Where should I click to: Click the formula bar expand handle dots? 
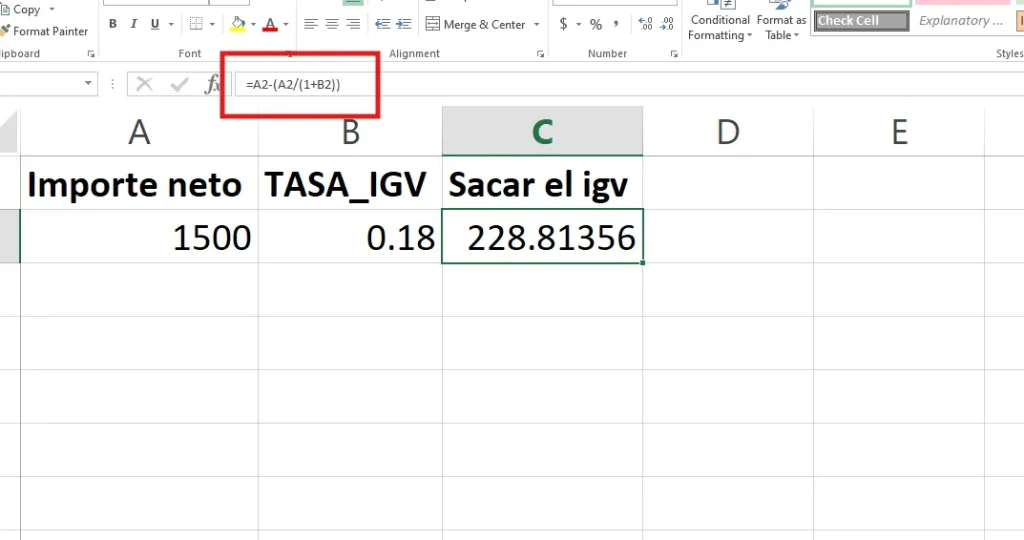click(x=112, y=84)
